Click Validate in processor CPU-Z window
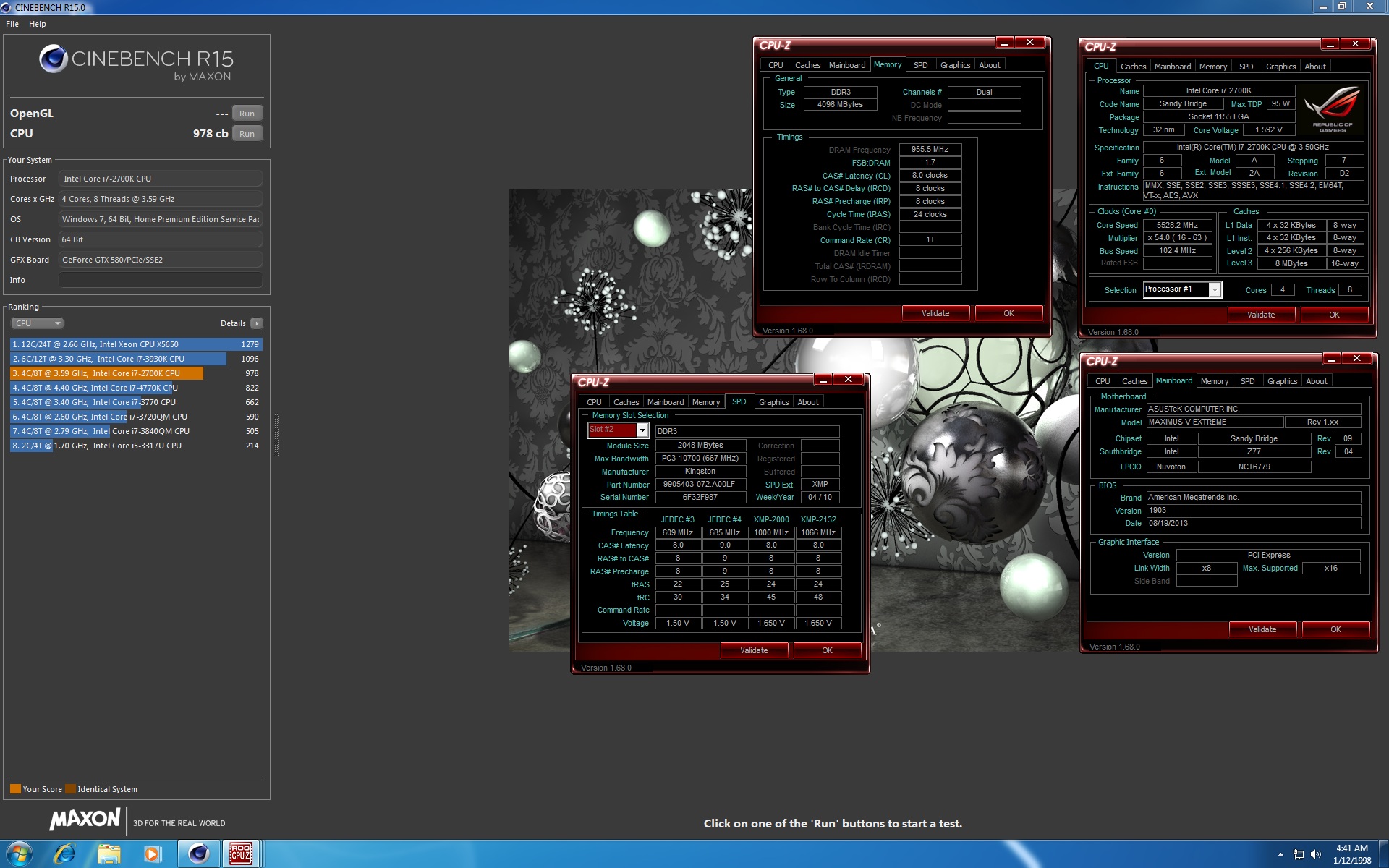1389x868 pixels. 1261,315
